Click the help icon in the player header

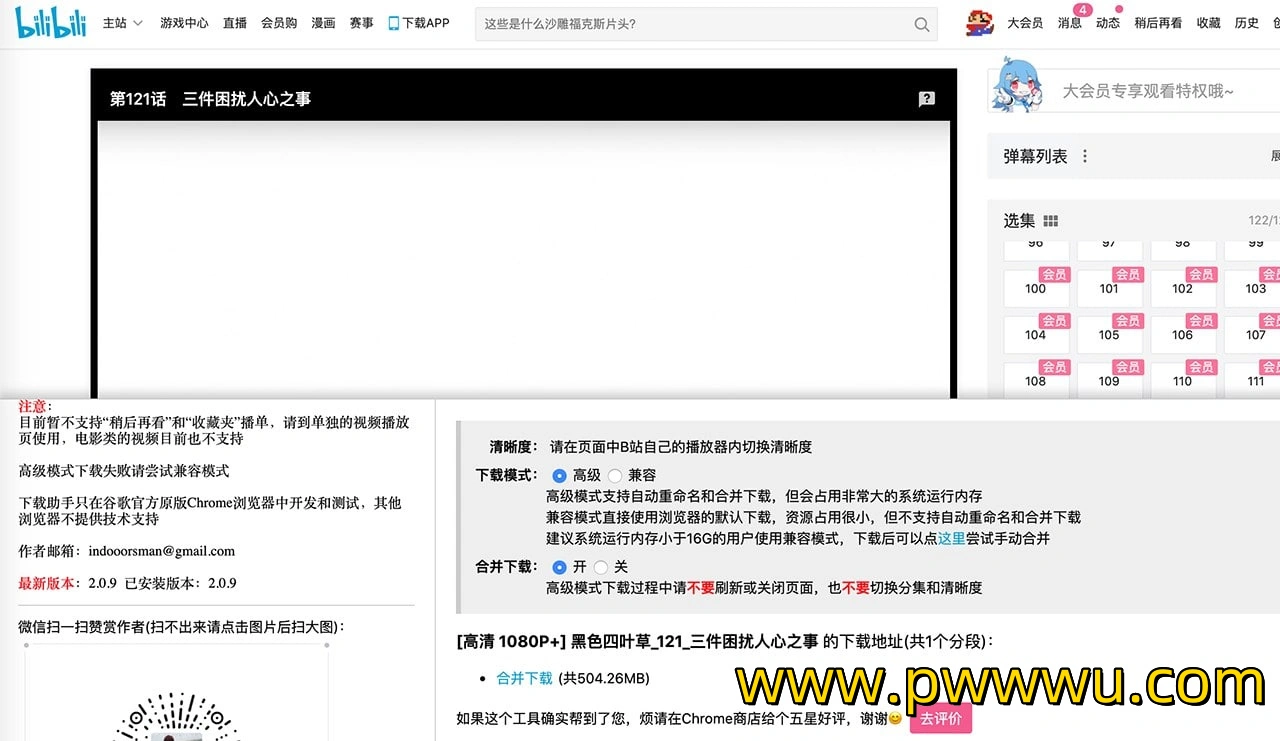(927, 99)
